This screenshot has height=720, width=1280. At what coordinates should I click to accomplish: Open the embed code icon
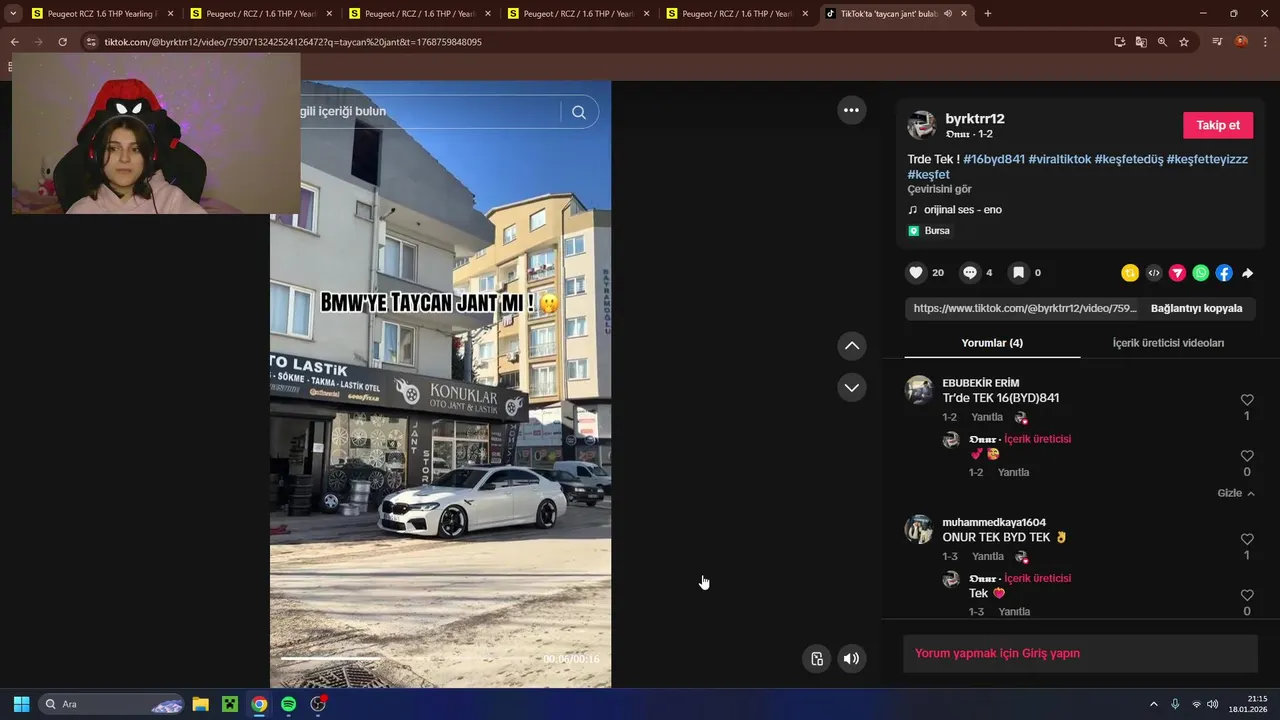pyautogui.click(x=1154, y=273)
